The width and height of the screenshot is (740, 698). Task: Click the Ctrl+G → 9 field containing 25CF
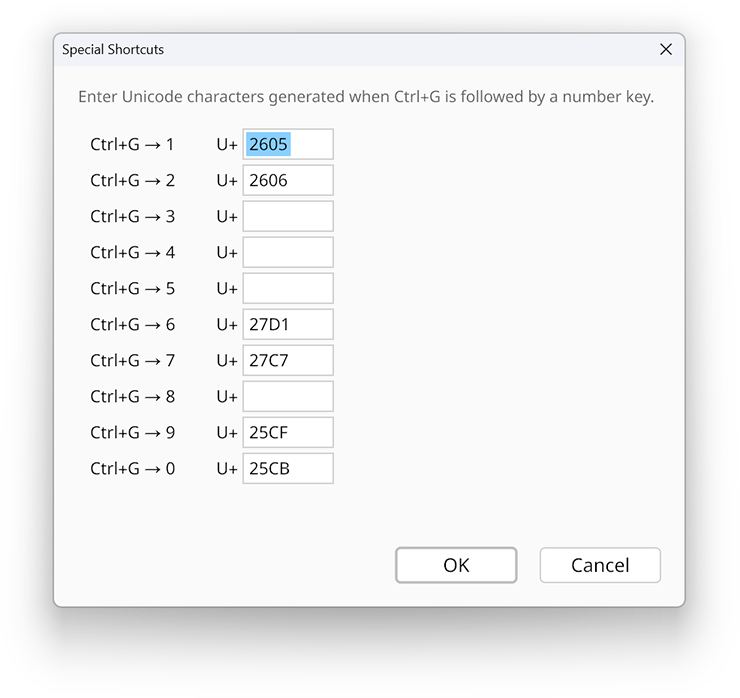point(288,432)
